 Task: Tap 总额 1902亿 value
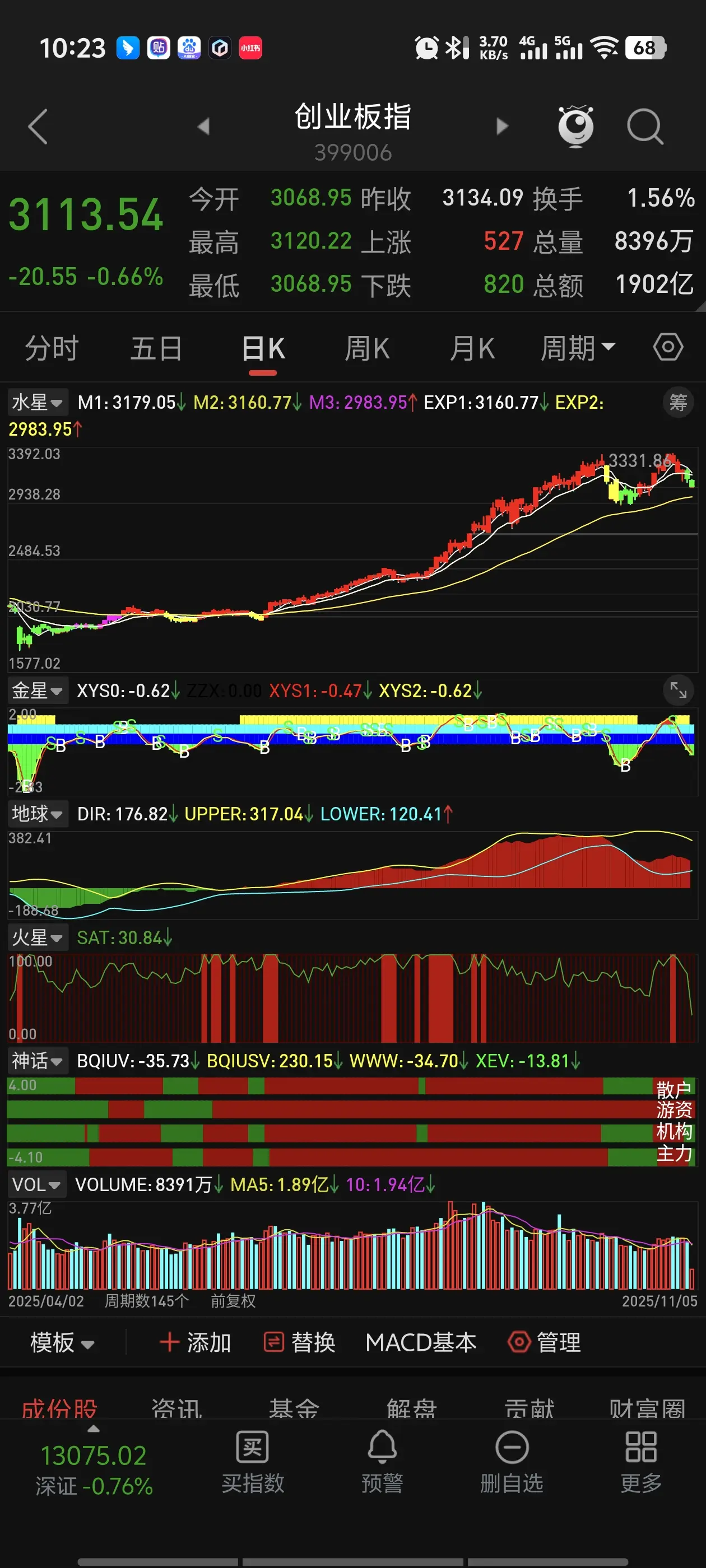point(654,284)
